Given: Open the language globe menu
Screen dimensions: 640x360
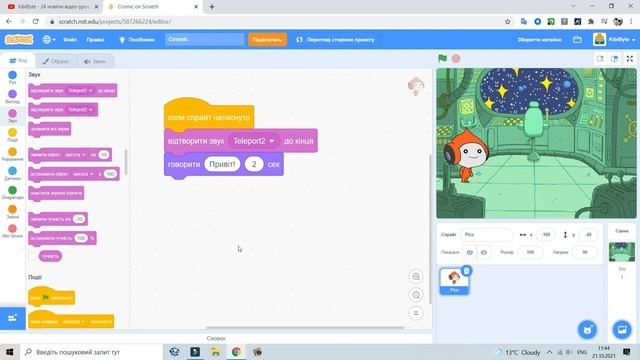Looking at the screenshot, I should [x=49, y=40].
